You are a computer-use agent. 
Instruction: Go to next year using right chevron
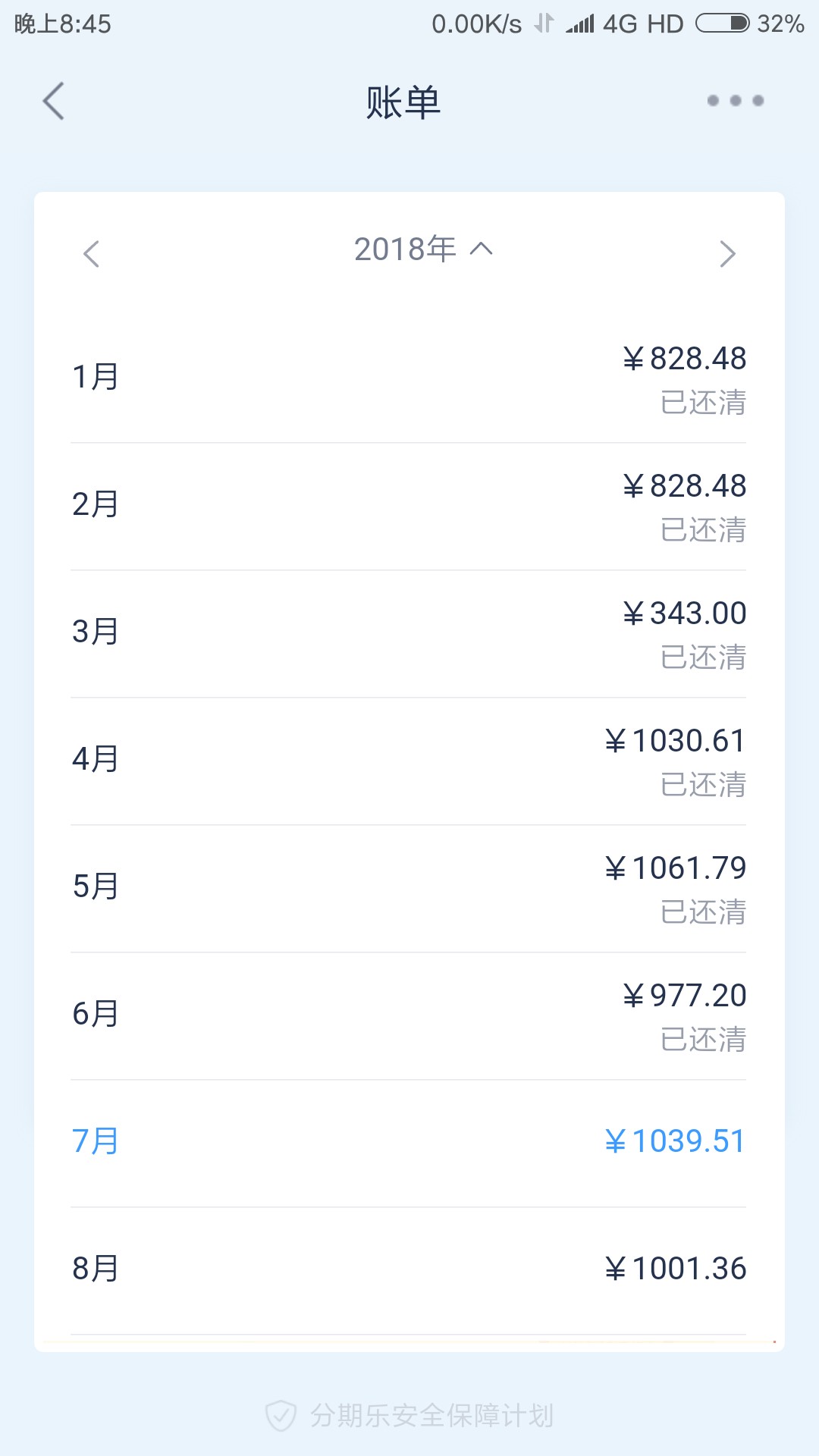pos(727,254)
